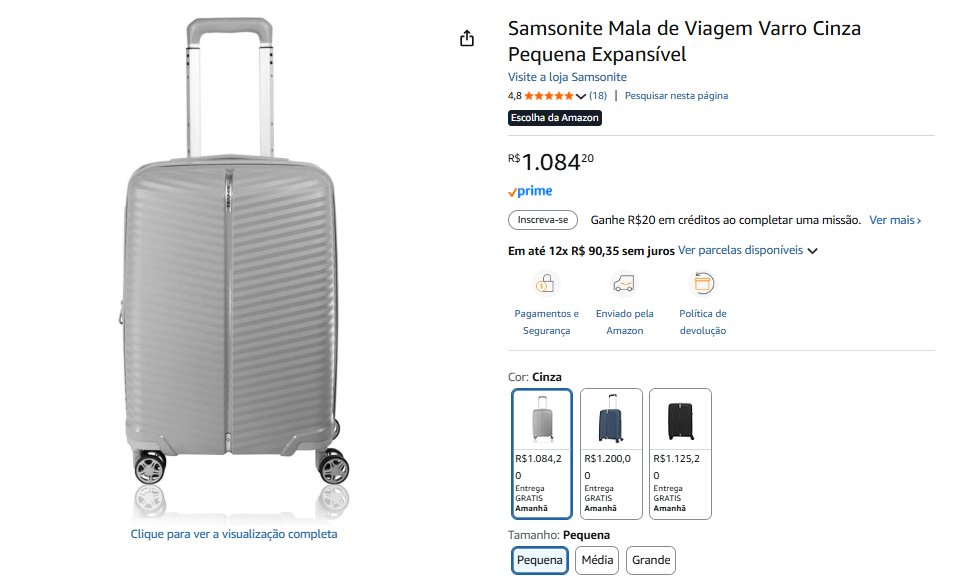Expand the rating breakdown chevron next to stars

[x=581, y=97]
